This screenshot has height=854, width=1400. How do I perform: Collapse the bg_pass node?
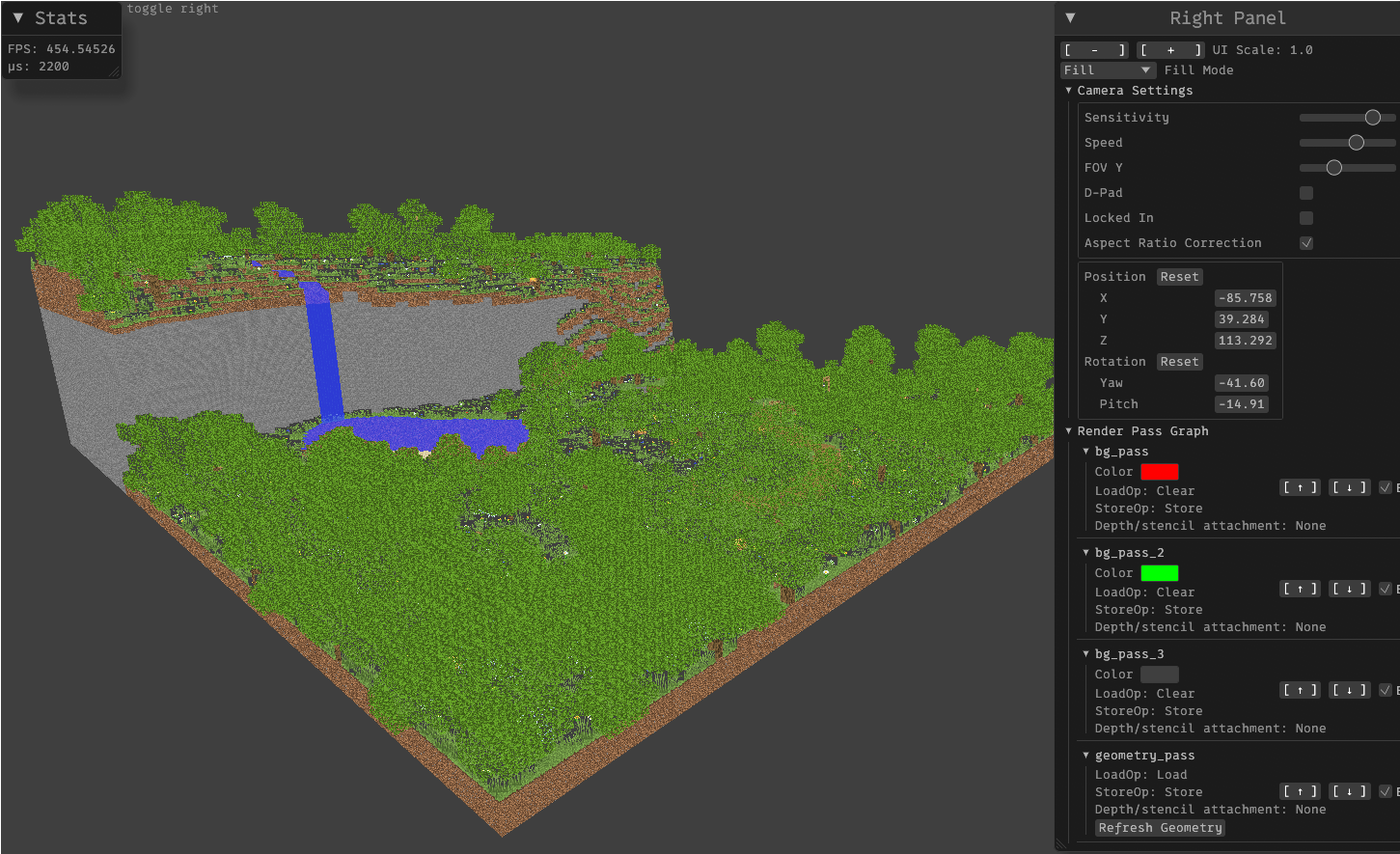point(1085,451)
